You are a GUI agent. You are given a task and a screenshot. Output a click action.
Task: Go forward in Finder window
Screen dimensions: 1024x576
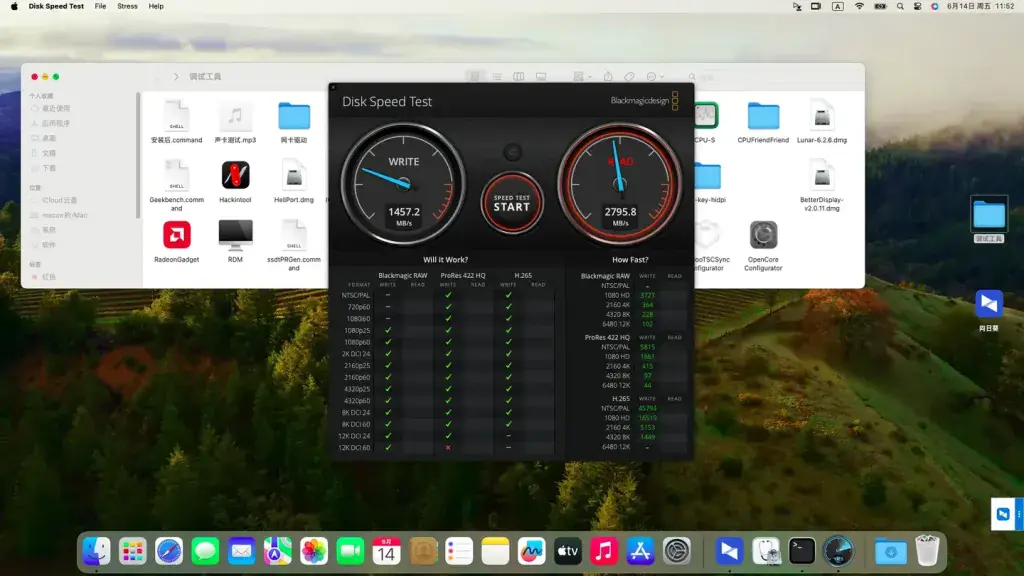176,76
